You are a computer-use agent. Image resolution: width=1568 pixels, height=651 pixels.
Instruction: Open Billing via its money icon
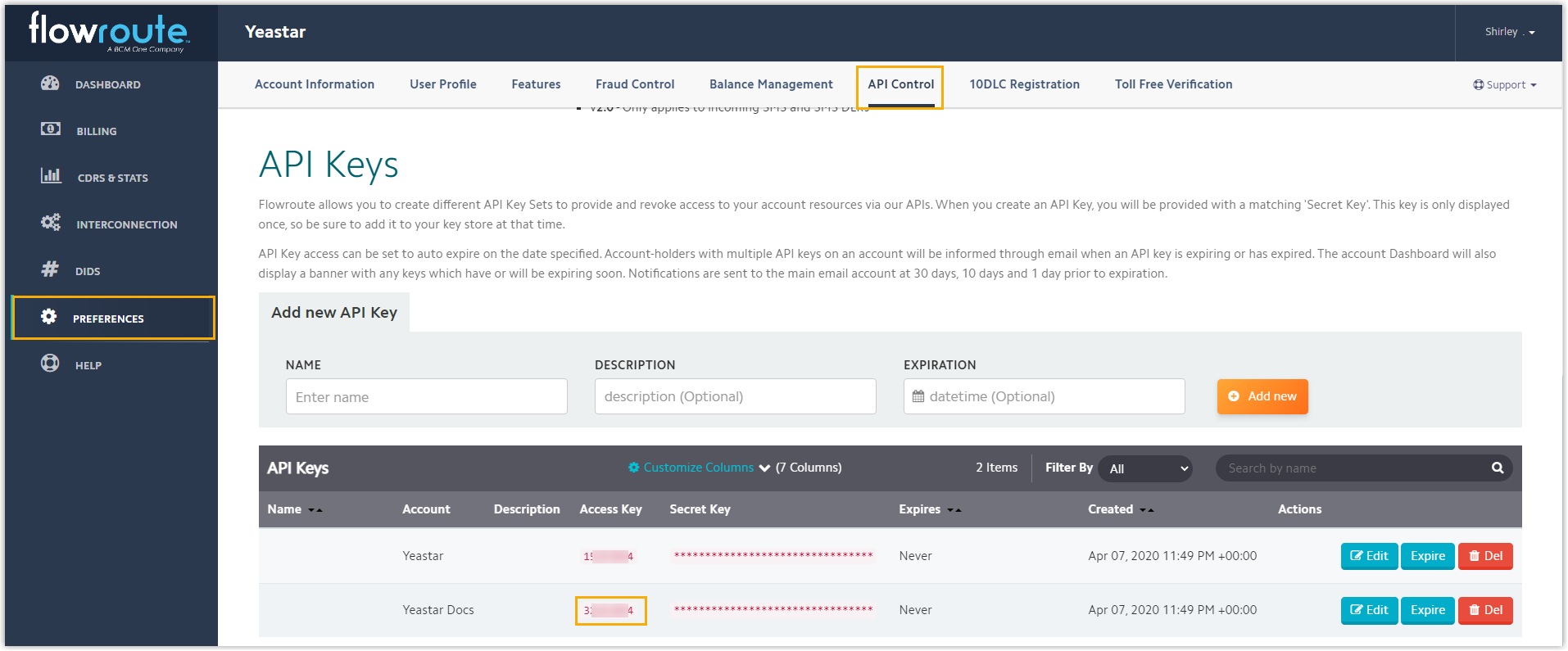click(x=50, y=129)
